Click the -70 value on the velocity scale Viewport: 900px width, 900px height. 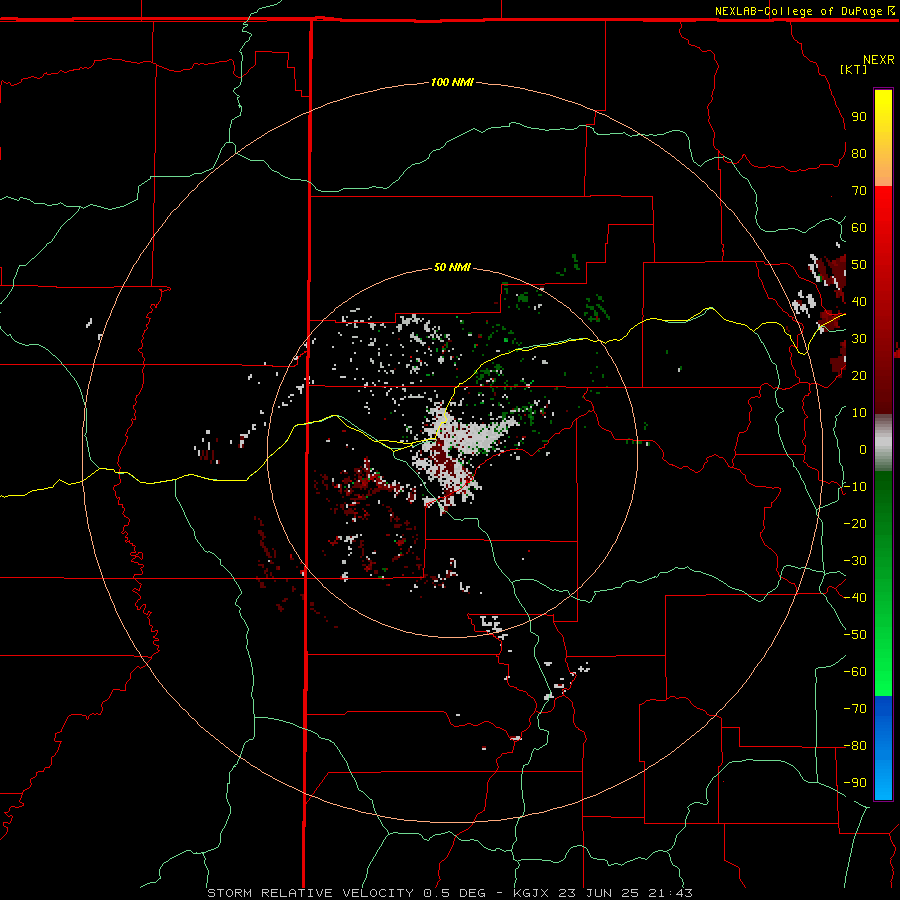tap(855, 709)
